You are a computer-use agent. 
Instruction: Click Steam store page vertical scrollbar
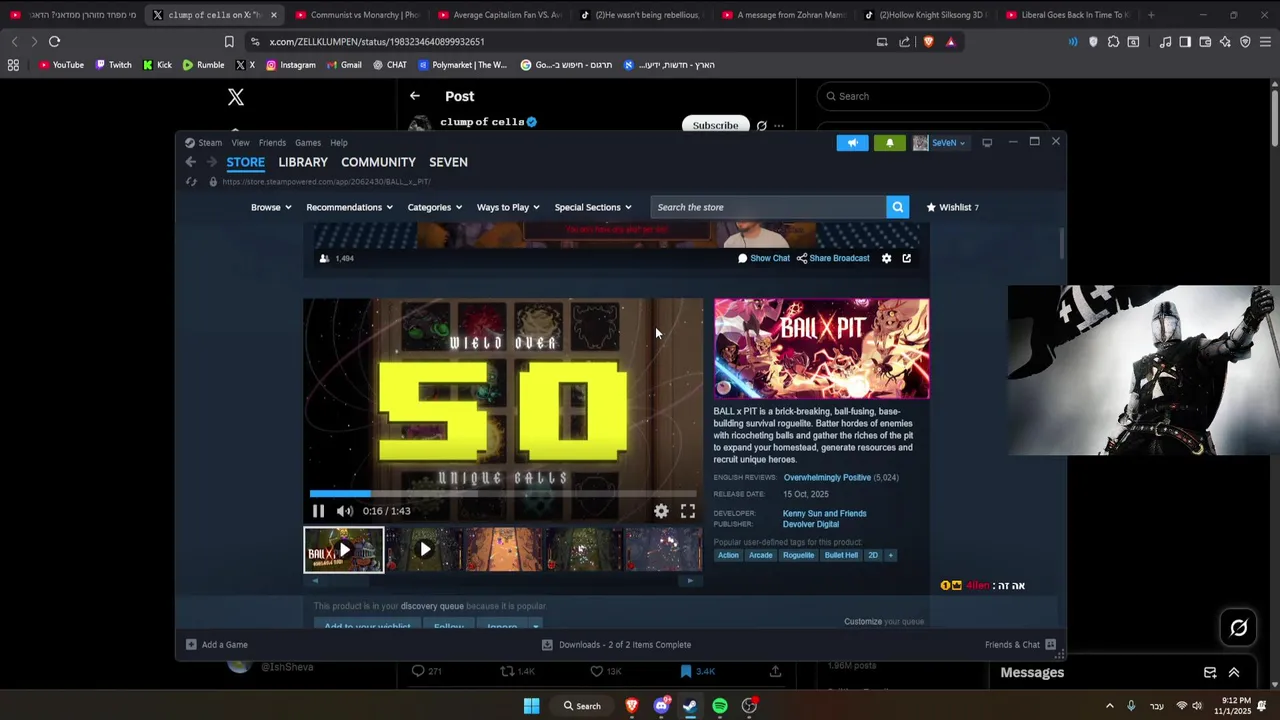(x=1061, y=243)
